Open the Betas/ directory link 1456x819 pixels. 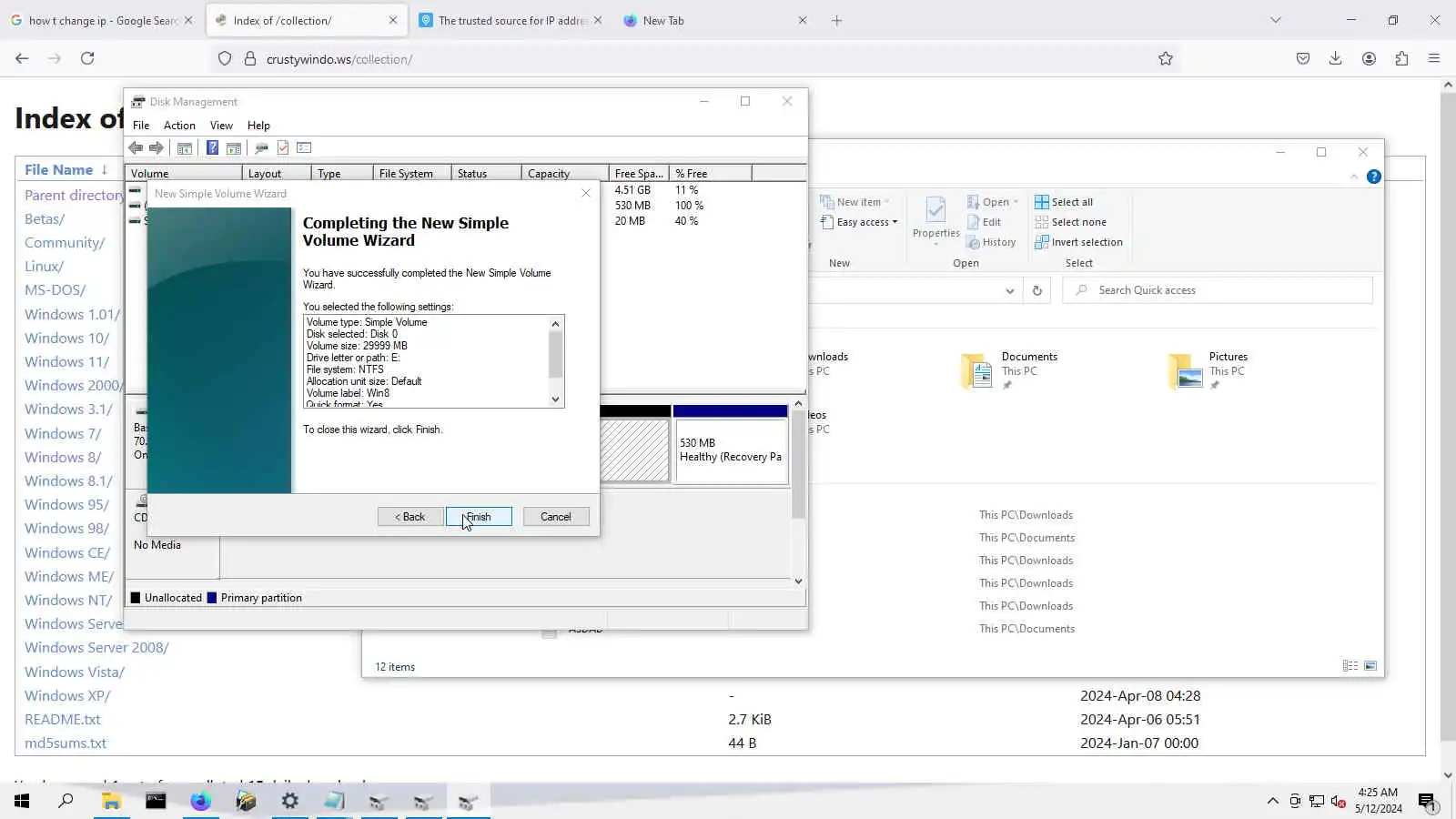coord(45,219)
